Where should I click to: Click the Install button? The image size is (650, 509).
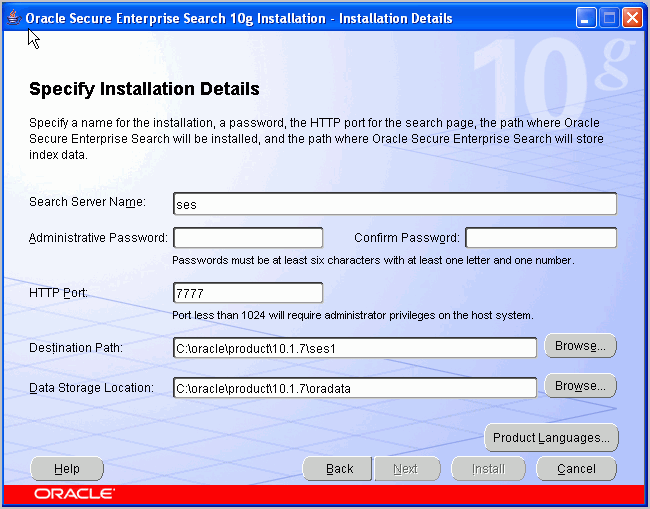pyautogui.click(x=488, y=469)
